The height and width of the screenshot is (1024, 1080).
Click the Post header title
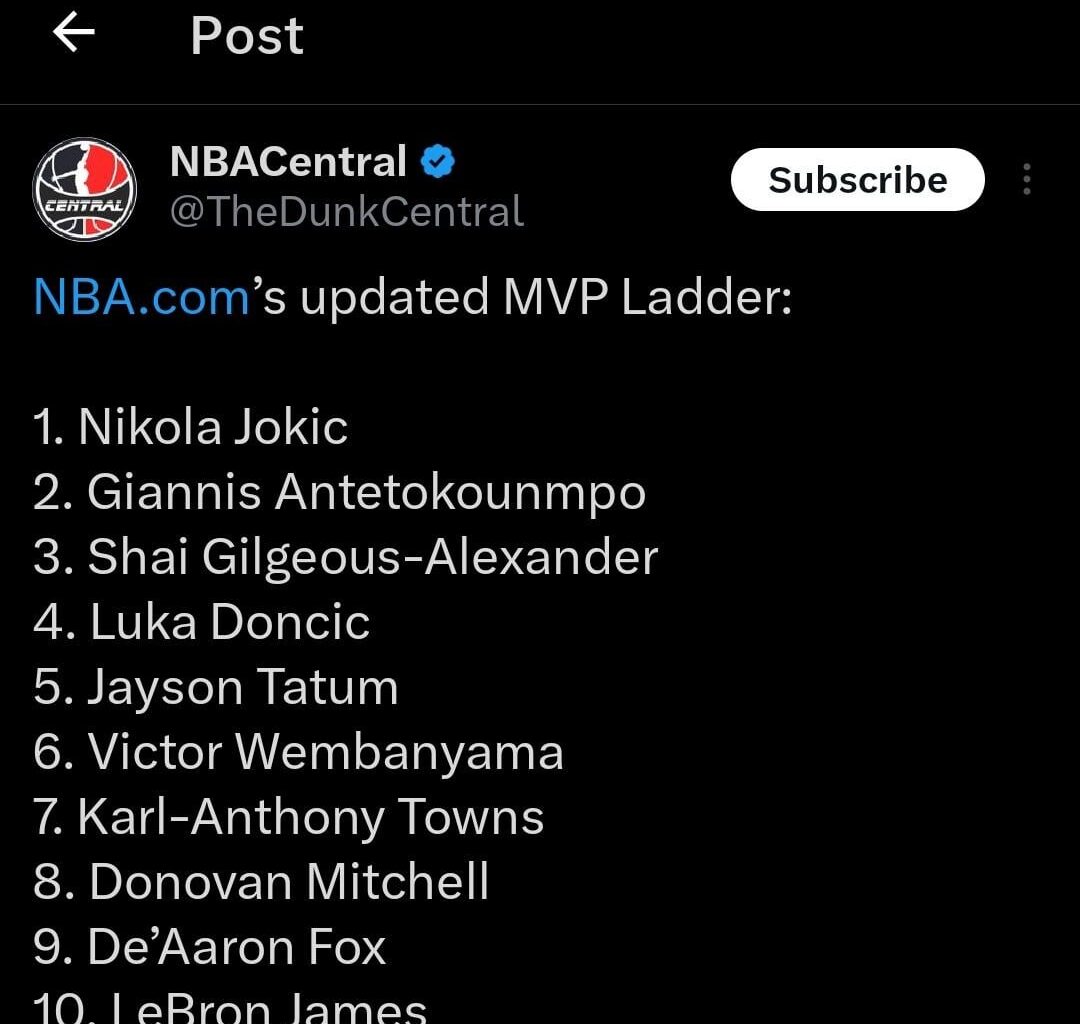click(245, 35)
